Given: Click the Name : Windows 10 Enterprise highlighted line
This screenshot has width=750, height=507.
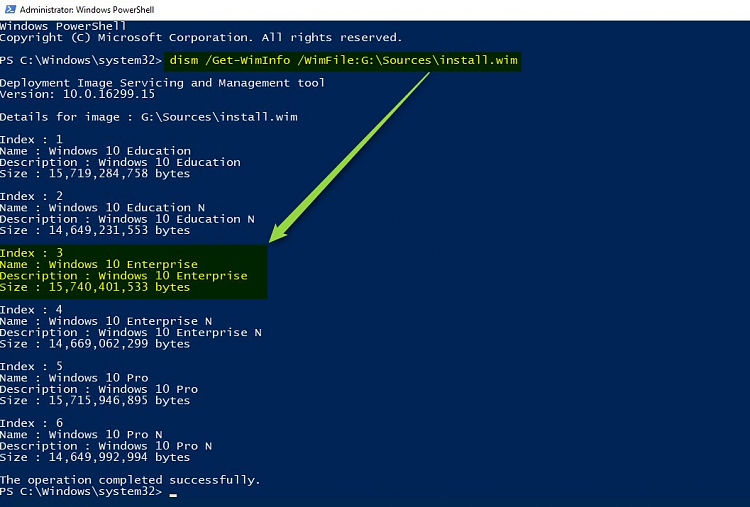Looking at the screenshot, I should point(99,264).
